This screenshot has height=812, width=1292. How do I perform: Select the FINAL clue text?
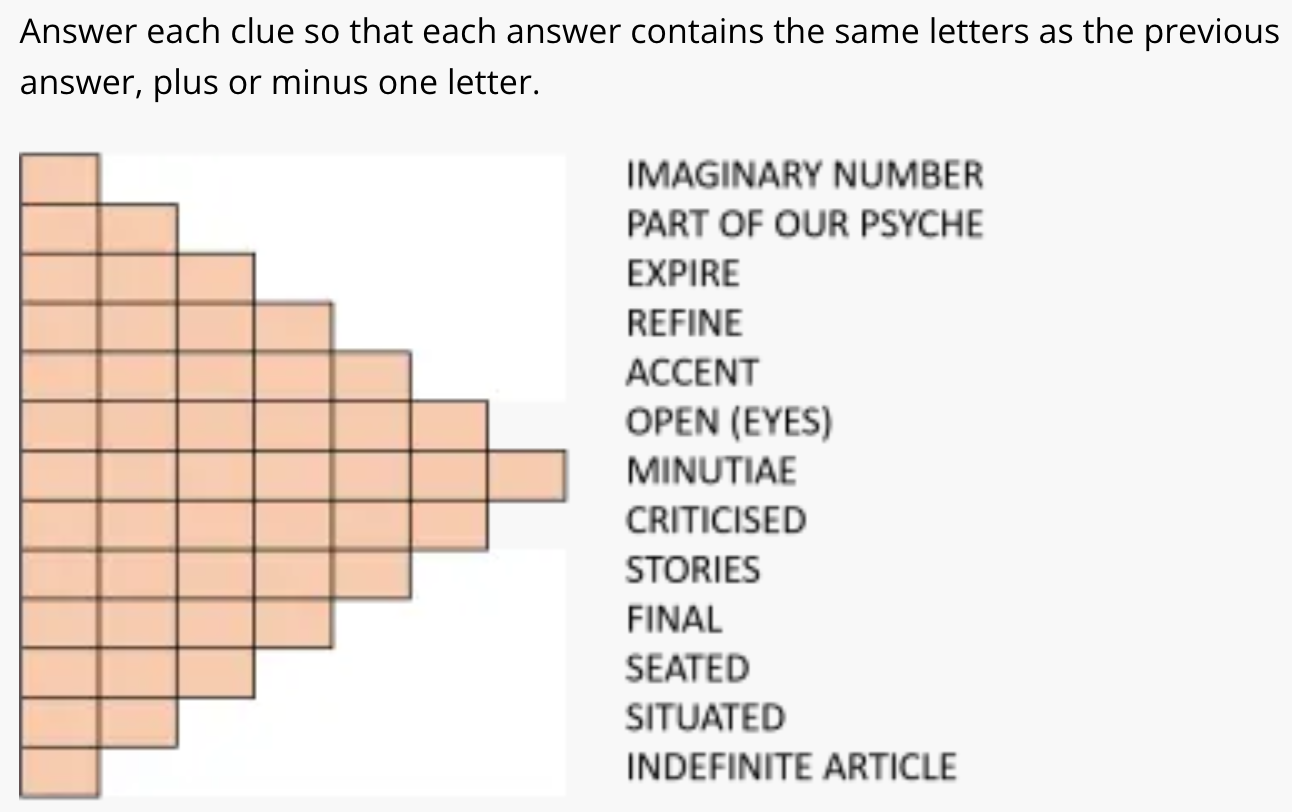(x=673, y=619)
